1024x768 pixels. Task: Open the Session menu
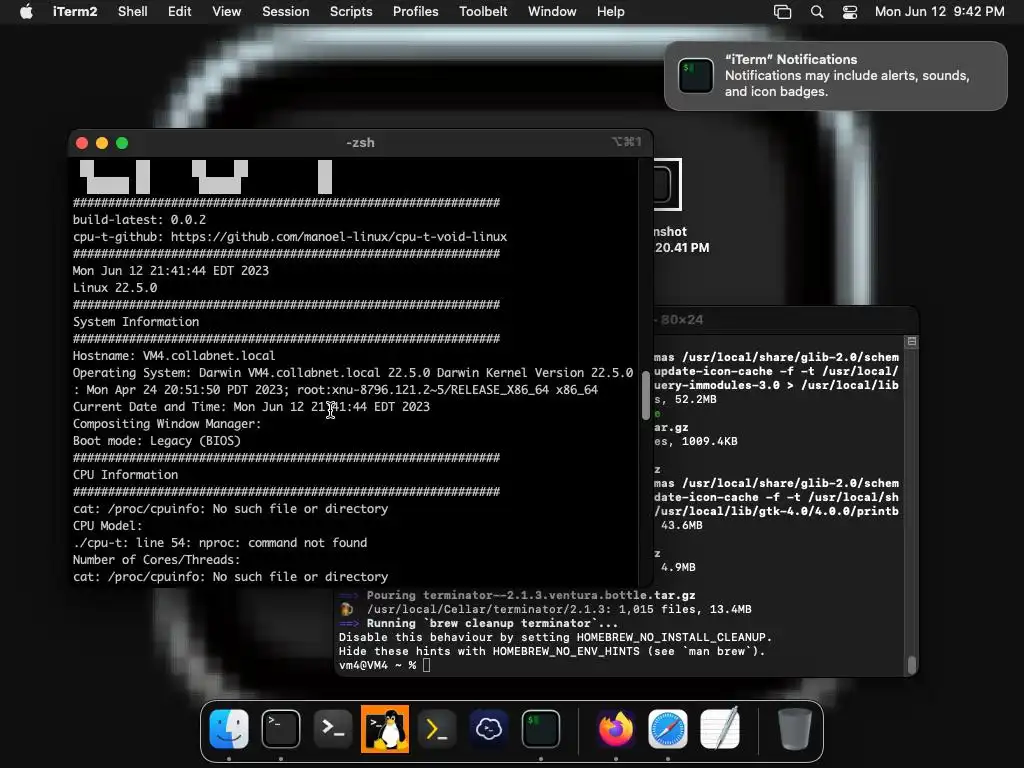tap(286, 12)
